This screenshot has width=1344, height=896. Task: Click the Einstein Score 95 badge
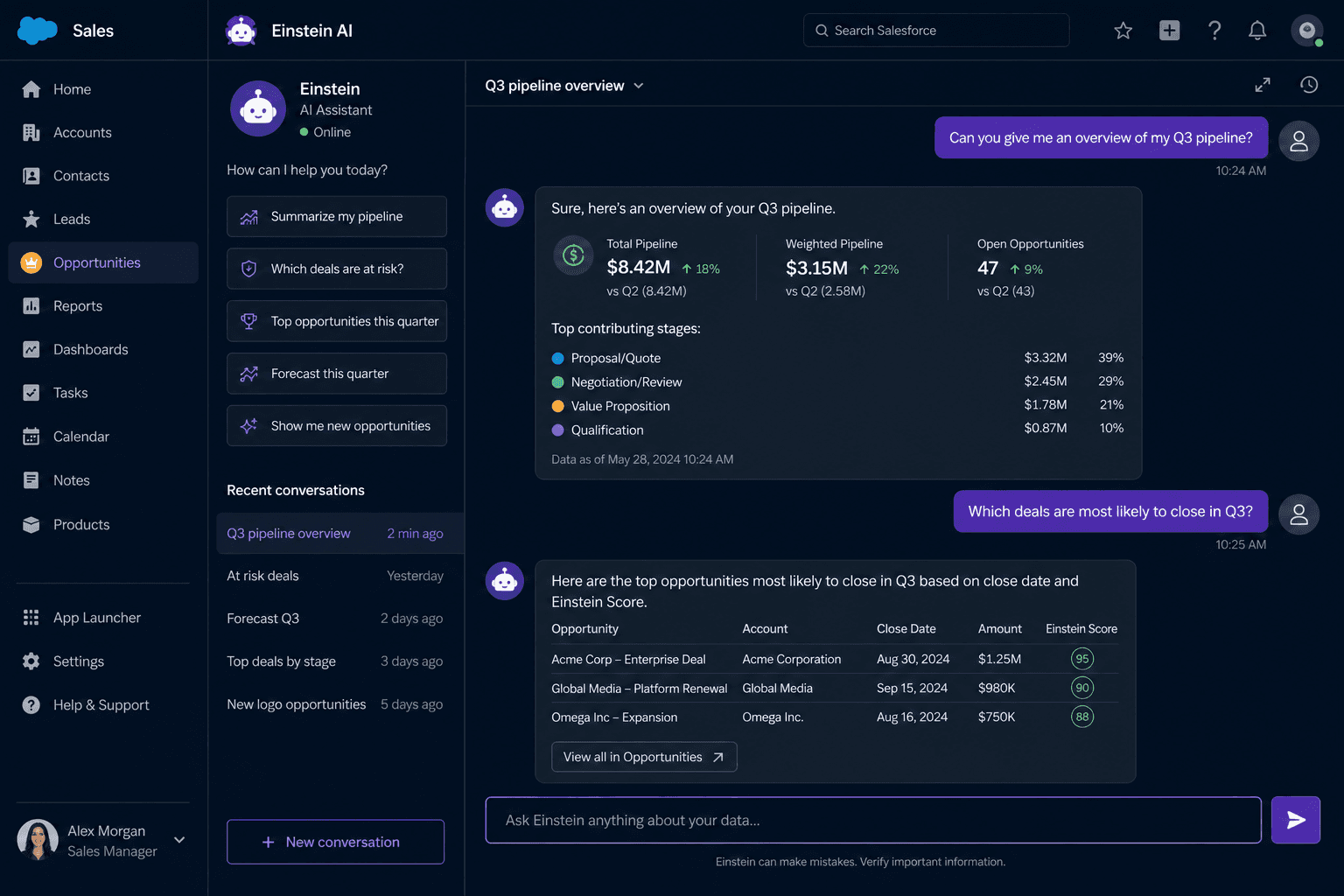tap(1082, 659)
